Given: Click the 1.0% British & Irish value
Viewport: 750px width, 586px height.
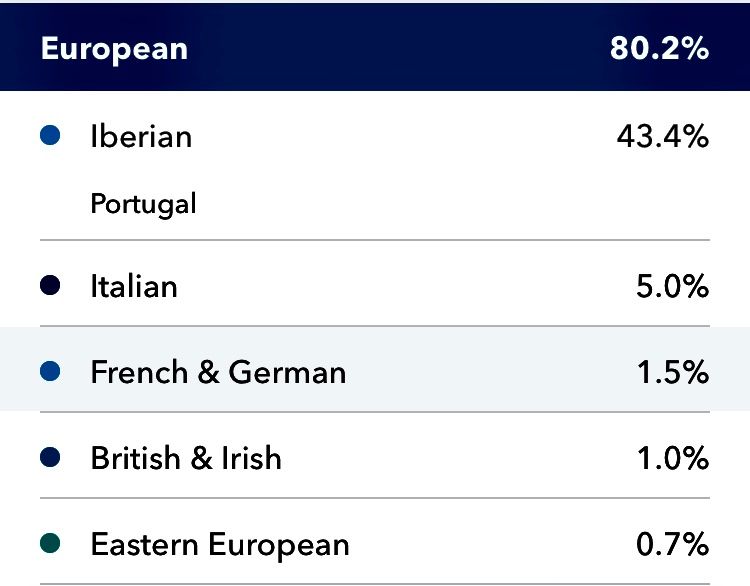Looking at the screenshot, I should point(672,459).
